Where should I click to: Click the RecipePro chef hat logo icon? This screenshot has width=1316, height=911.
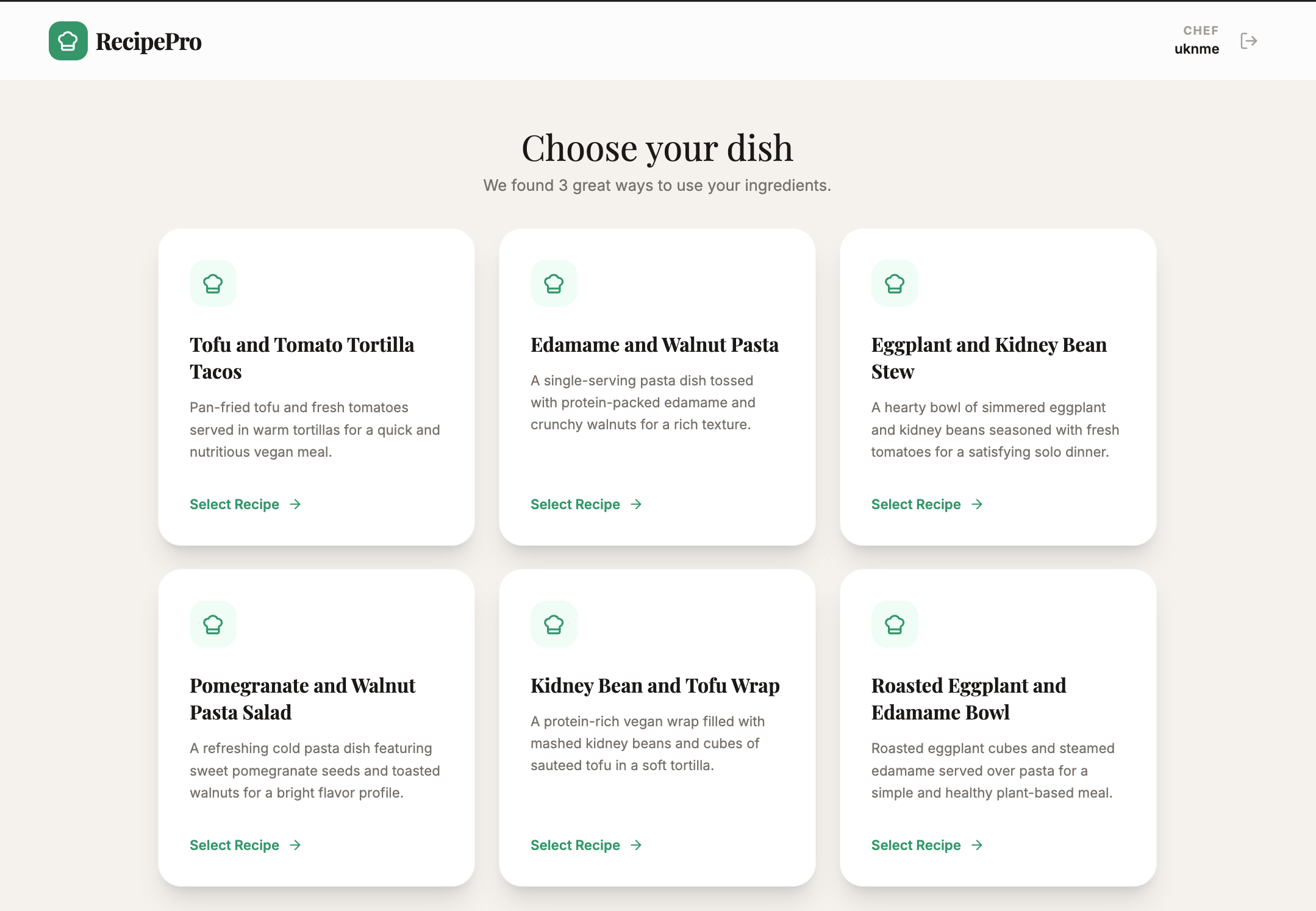(x=68, y=41)
